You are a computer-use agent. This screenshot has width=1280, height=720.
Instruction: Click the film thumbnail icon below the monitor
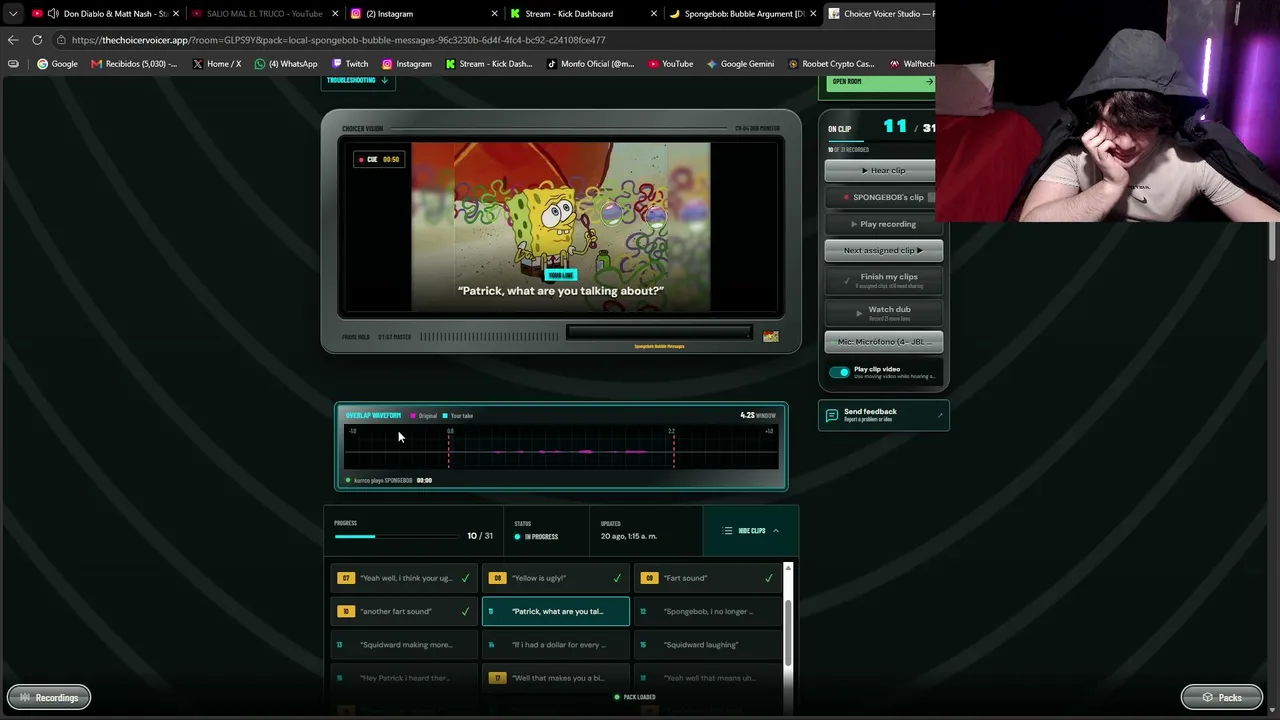tap(770, 337)
